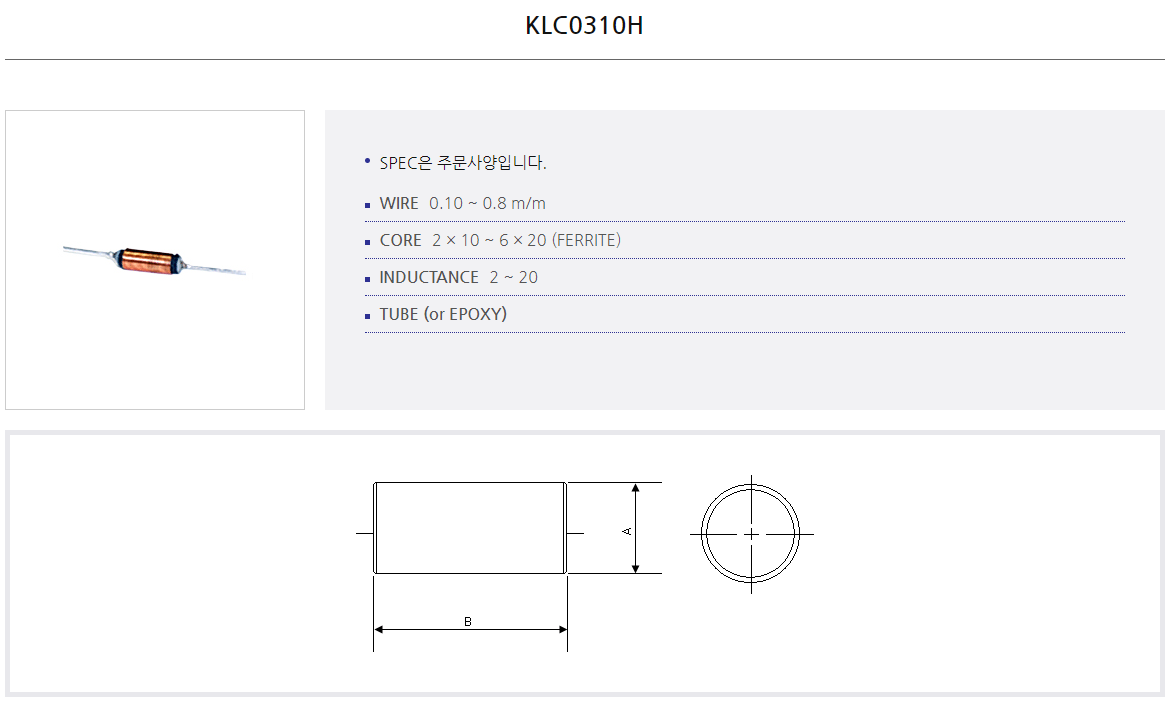Click the square bullet beside INDUCTANCE

click(x=368, y=279)
